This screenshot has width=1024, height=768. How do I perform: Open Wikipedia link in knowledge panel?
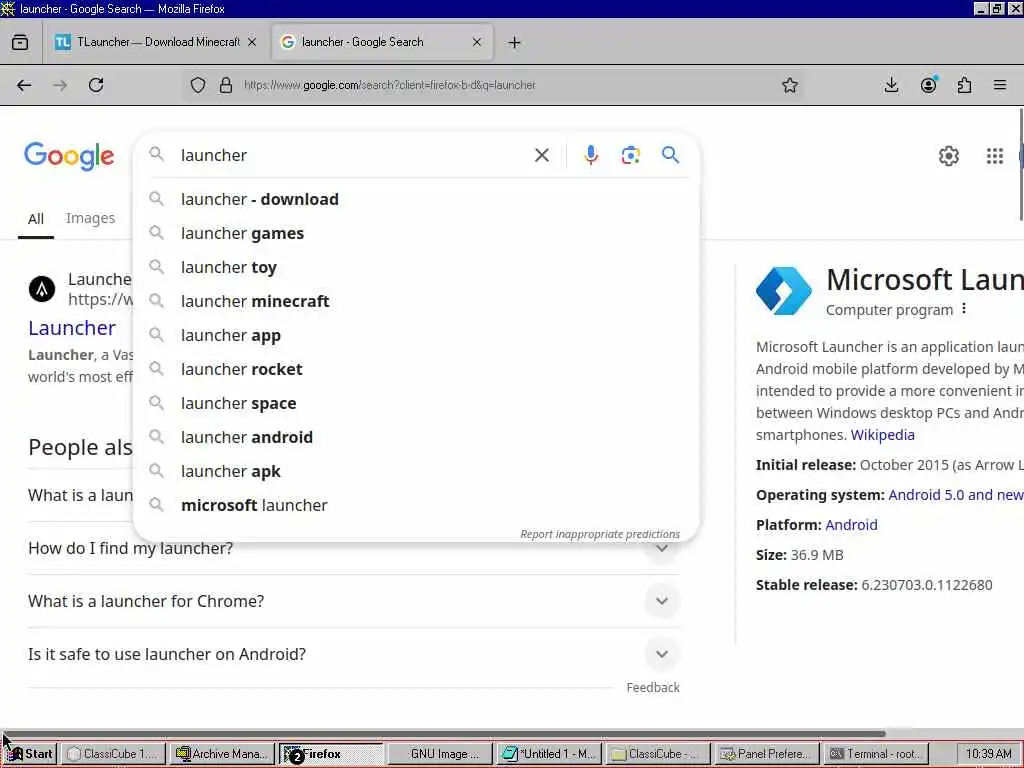(882, 435)
